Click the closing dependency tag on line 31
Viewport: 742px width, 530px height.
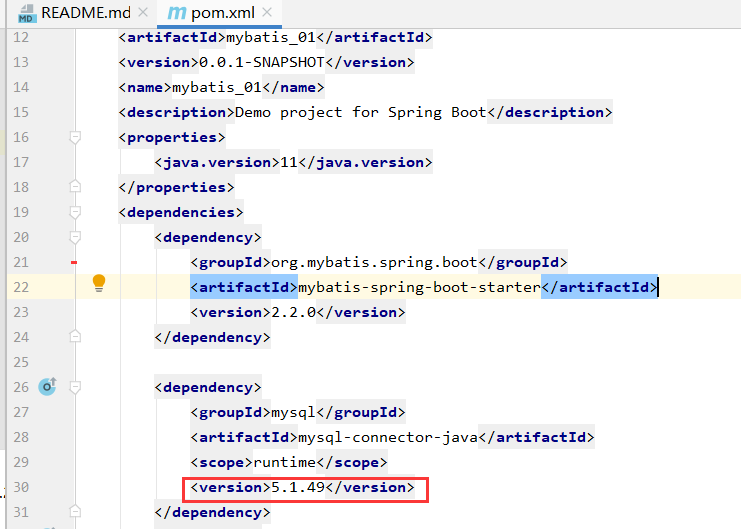[x=212, y=512]
